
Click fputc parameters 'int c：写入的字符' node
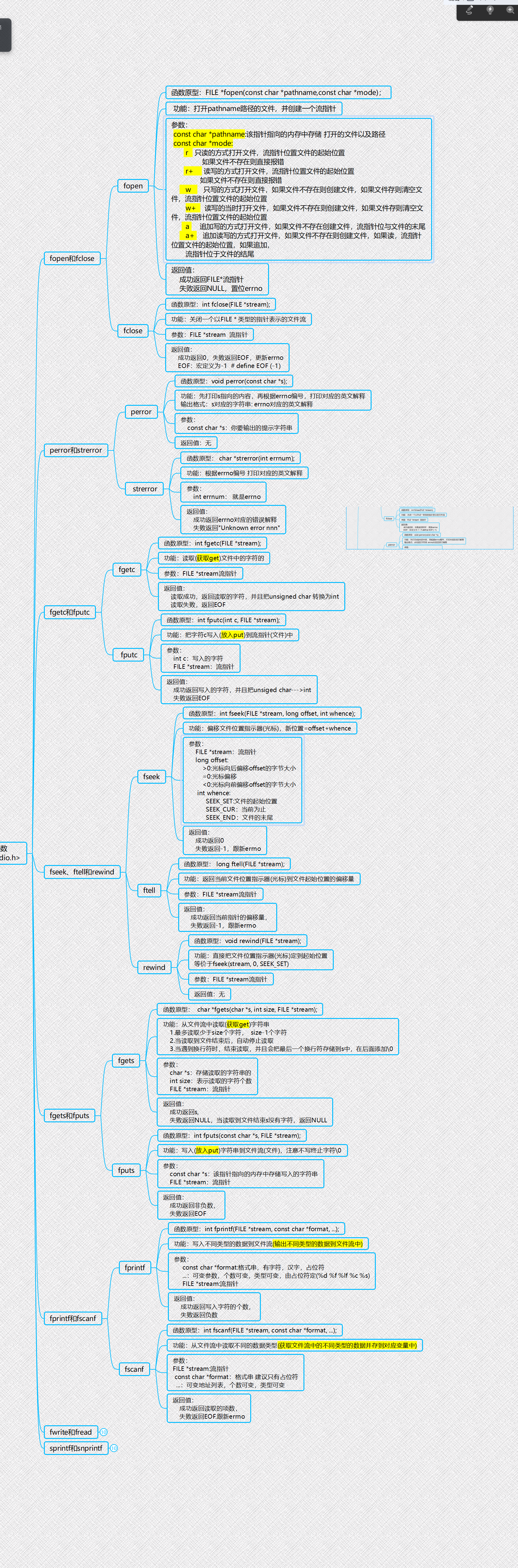pos(201,659)
